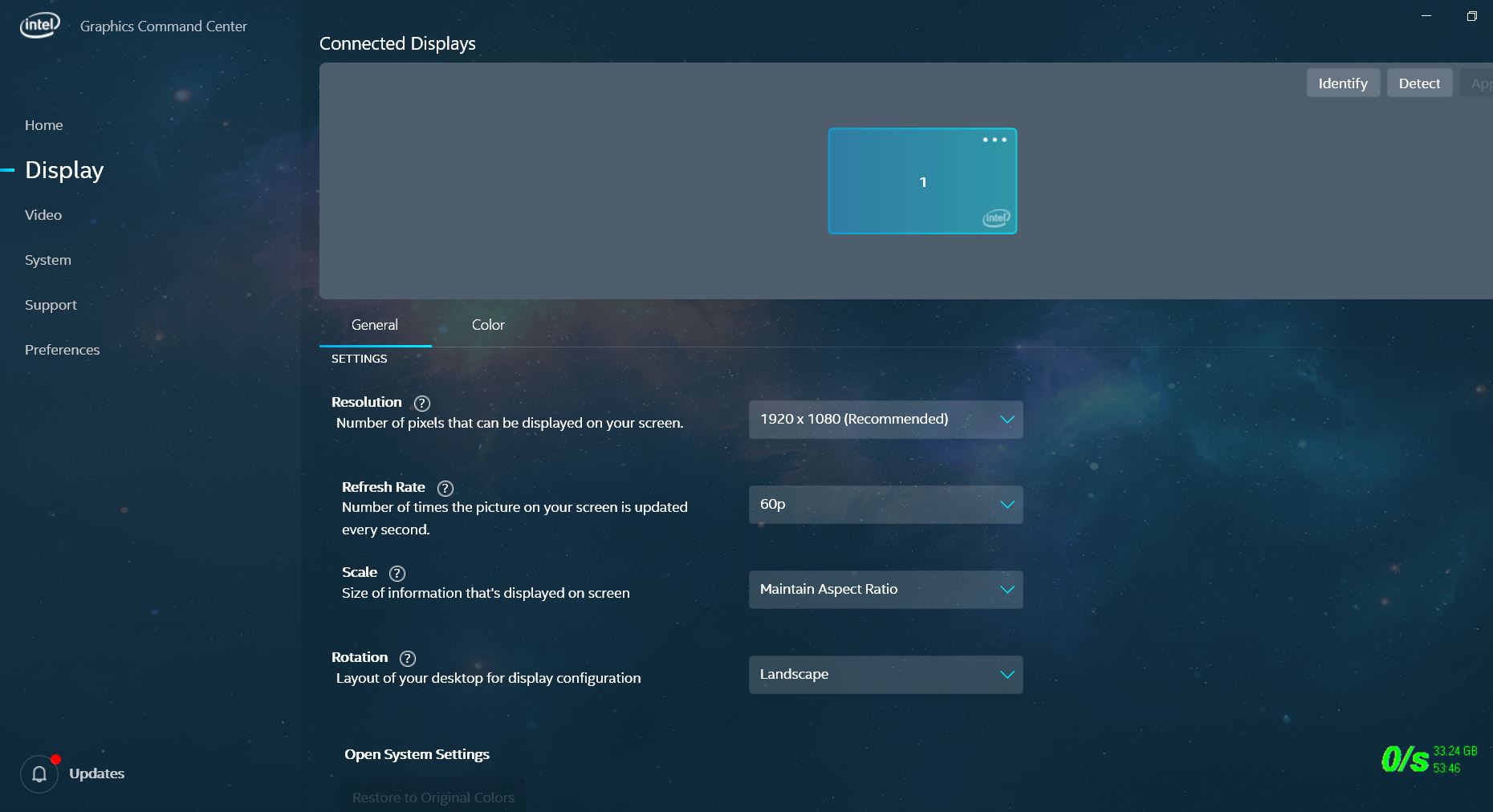Minimize the Graphics Command Center window
The width and height of the screenshot is (1493, 812).
[1426, 16]
